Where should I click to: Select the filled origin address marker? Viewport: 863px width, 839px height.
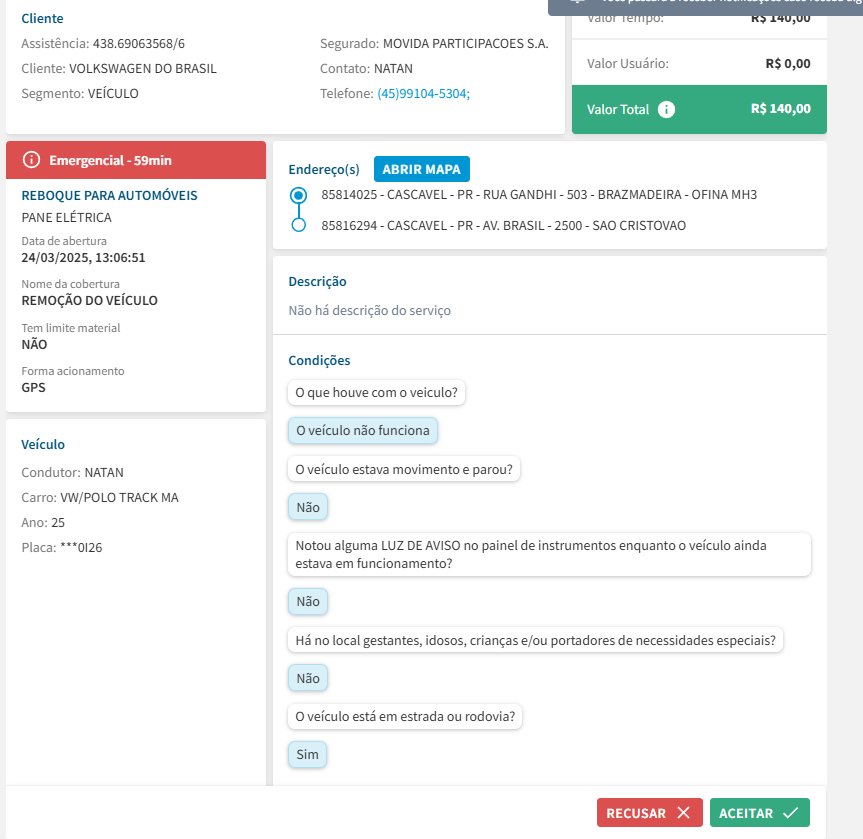tap(297, 195)
